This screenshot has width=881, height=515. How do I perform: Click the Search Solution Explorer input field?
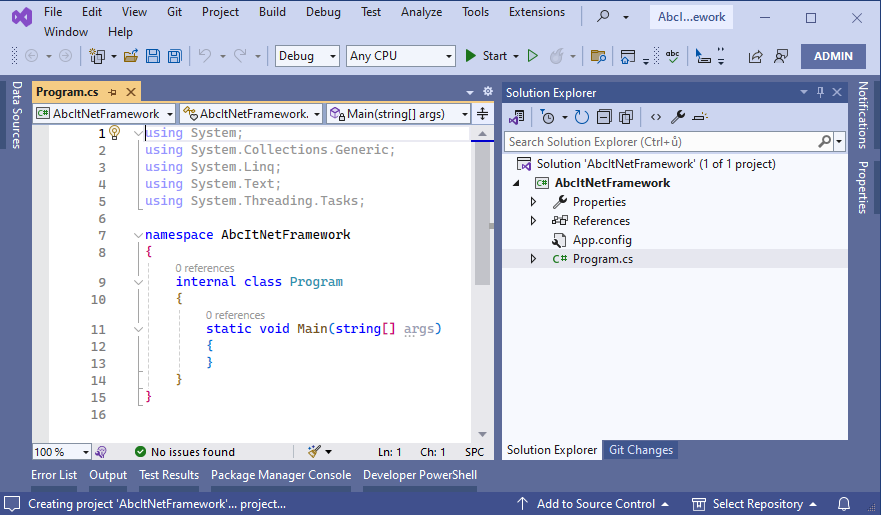pos(662,142)
